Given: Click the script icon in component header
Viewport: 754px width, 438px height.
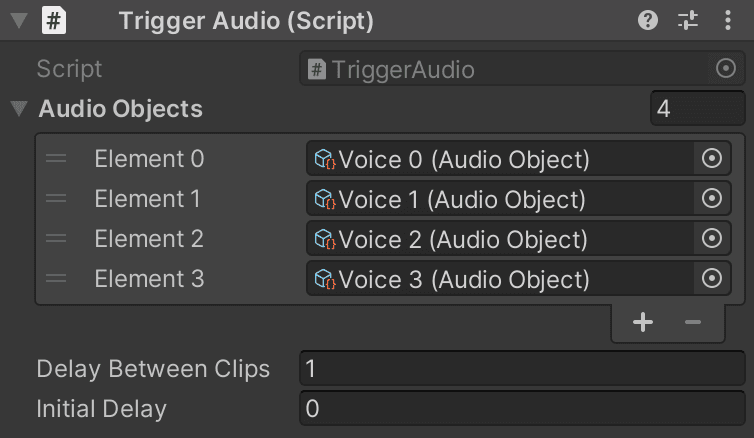Looking at the screenshot, I should tap(54, 21).
